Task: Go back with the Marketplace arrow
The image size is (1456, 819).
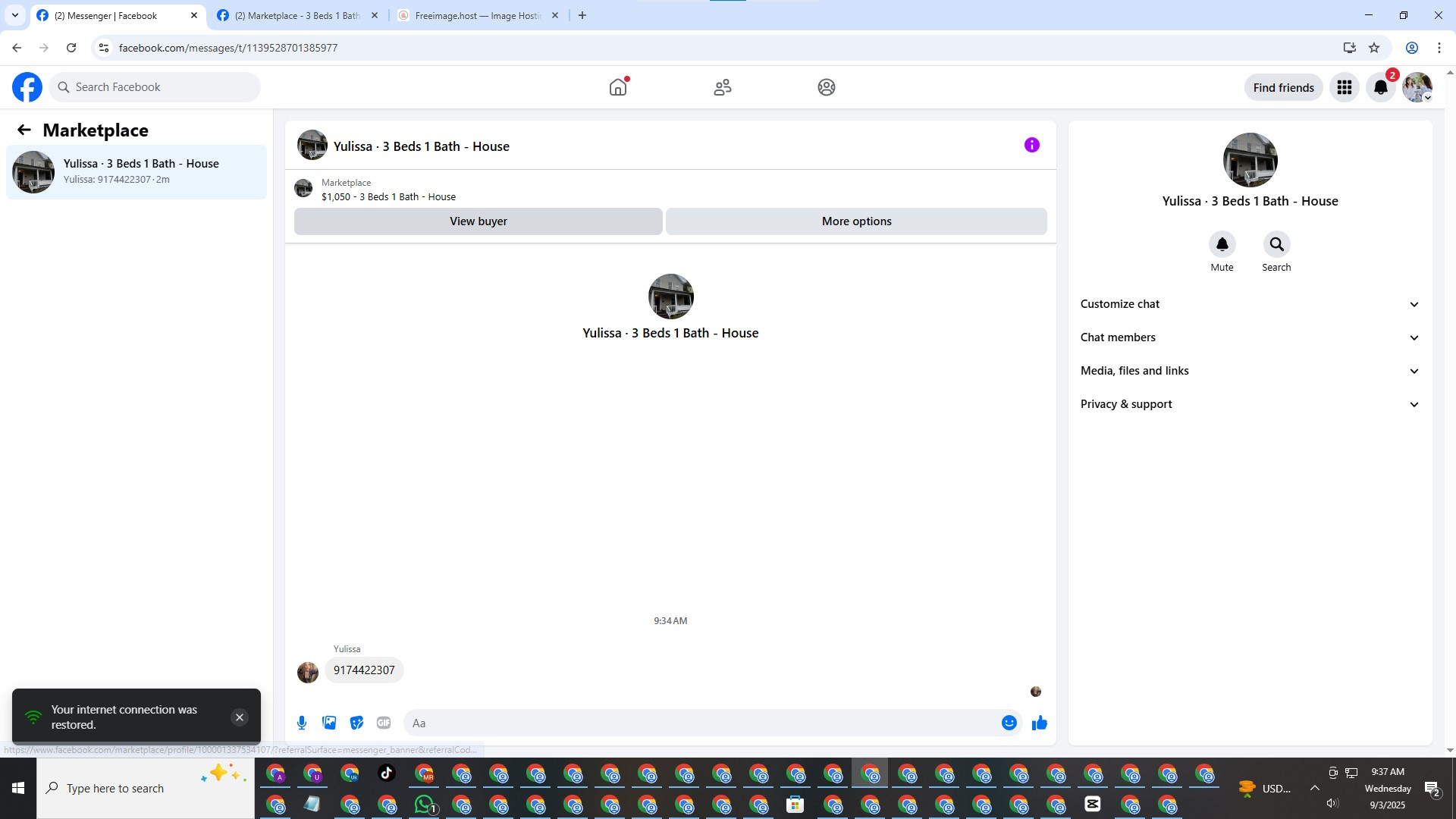Action: tap(24, 130)
